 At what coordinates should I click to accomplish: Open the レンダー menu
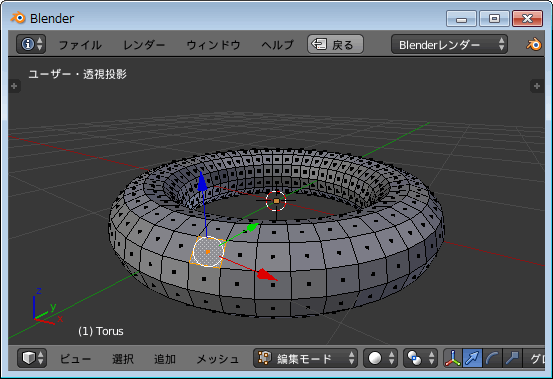point(144,45)
